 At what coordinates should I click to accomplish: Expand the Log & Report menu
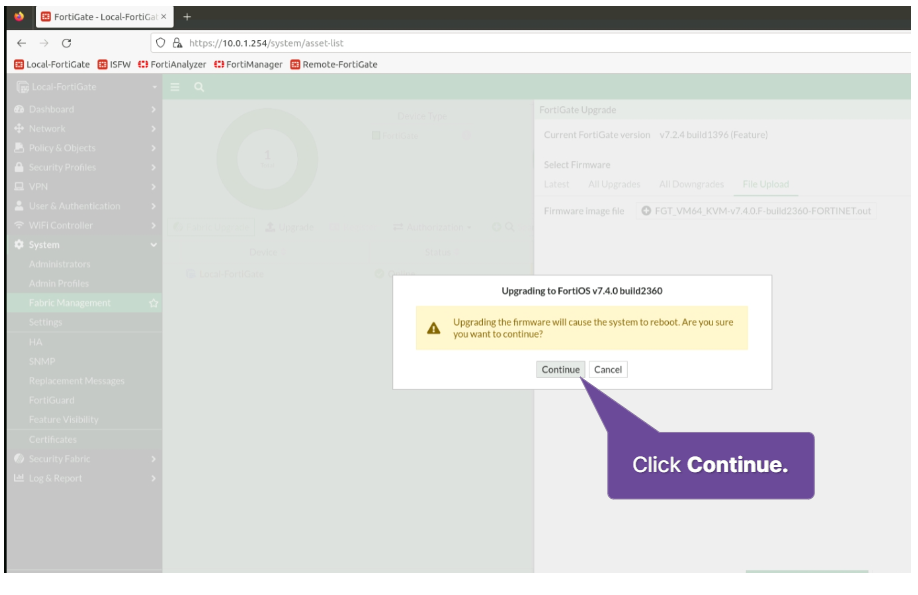pyautogui.click(x=85, y=478)
